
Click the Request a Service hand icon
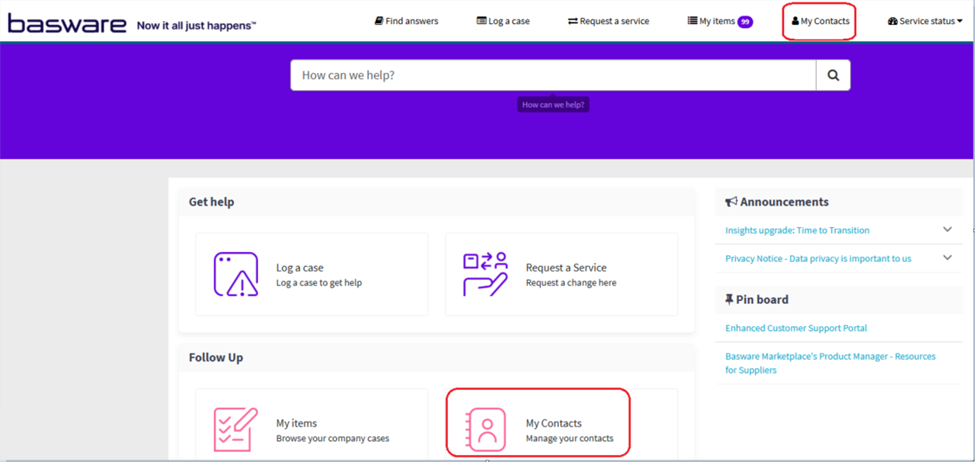click(485, 275)
